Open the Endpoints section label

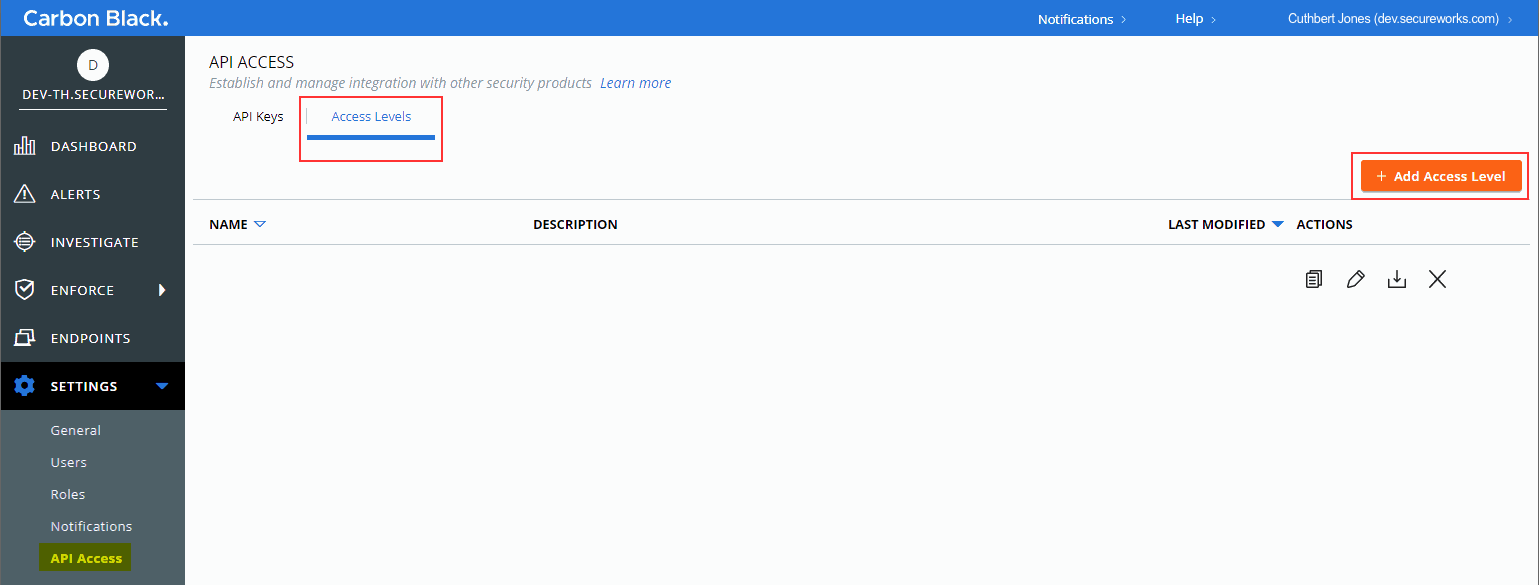click(x=91, y=339)
